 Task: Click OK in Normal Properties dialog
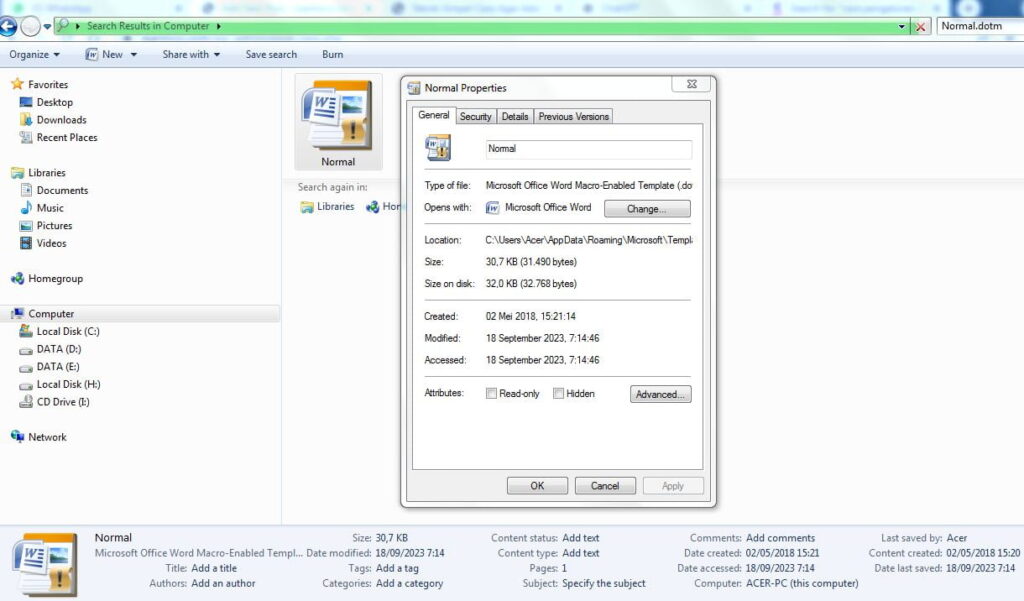click(537, 485)
